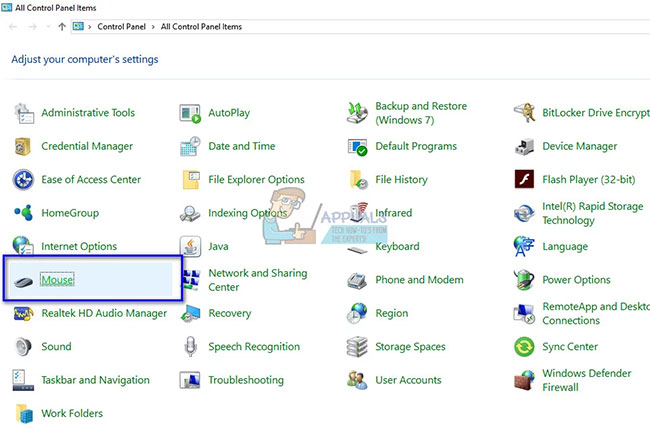650x431 pixels.
Task: Select All Control Panel Items breadcrumb
Action: click(x=201, y=27)
